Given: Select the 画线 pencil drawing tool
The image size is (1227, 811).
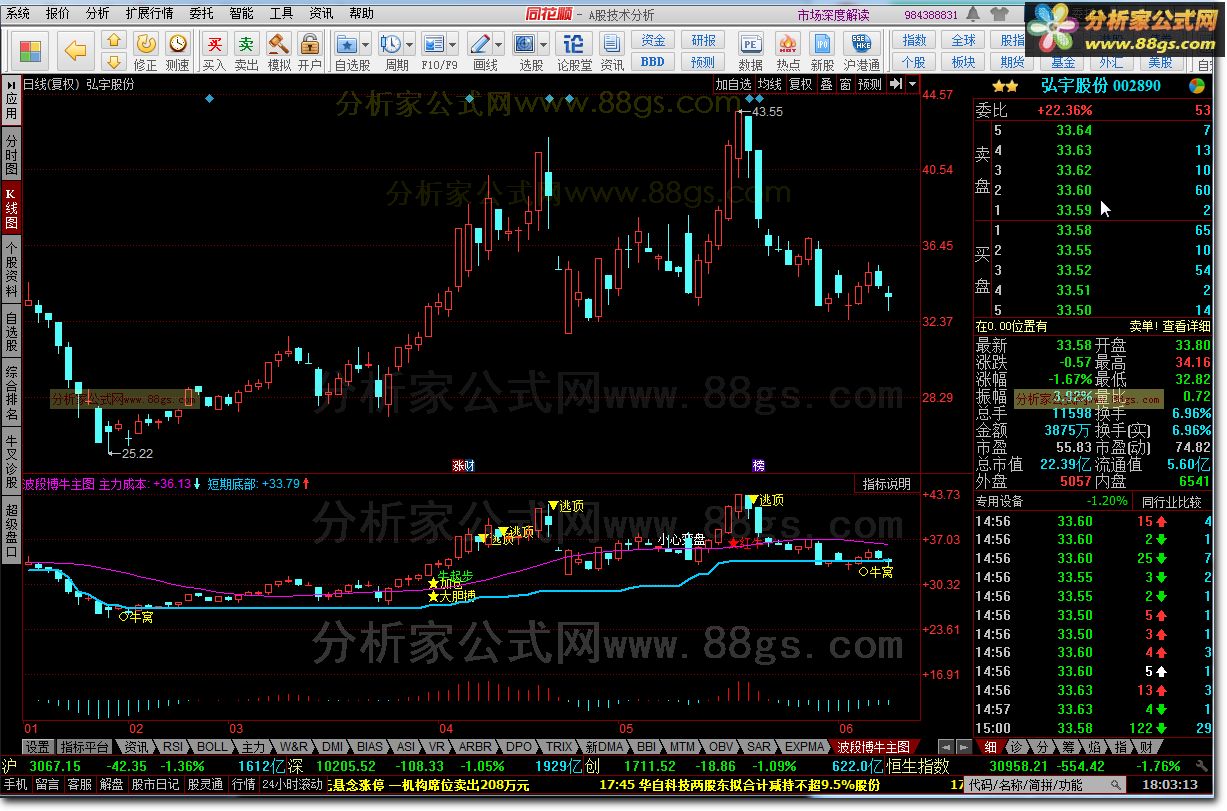Looking at the screenshot, I should point(479,45).
